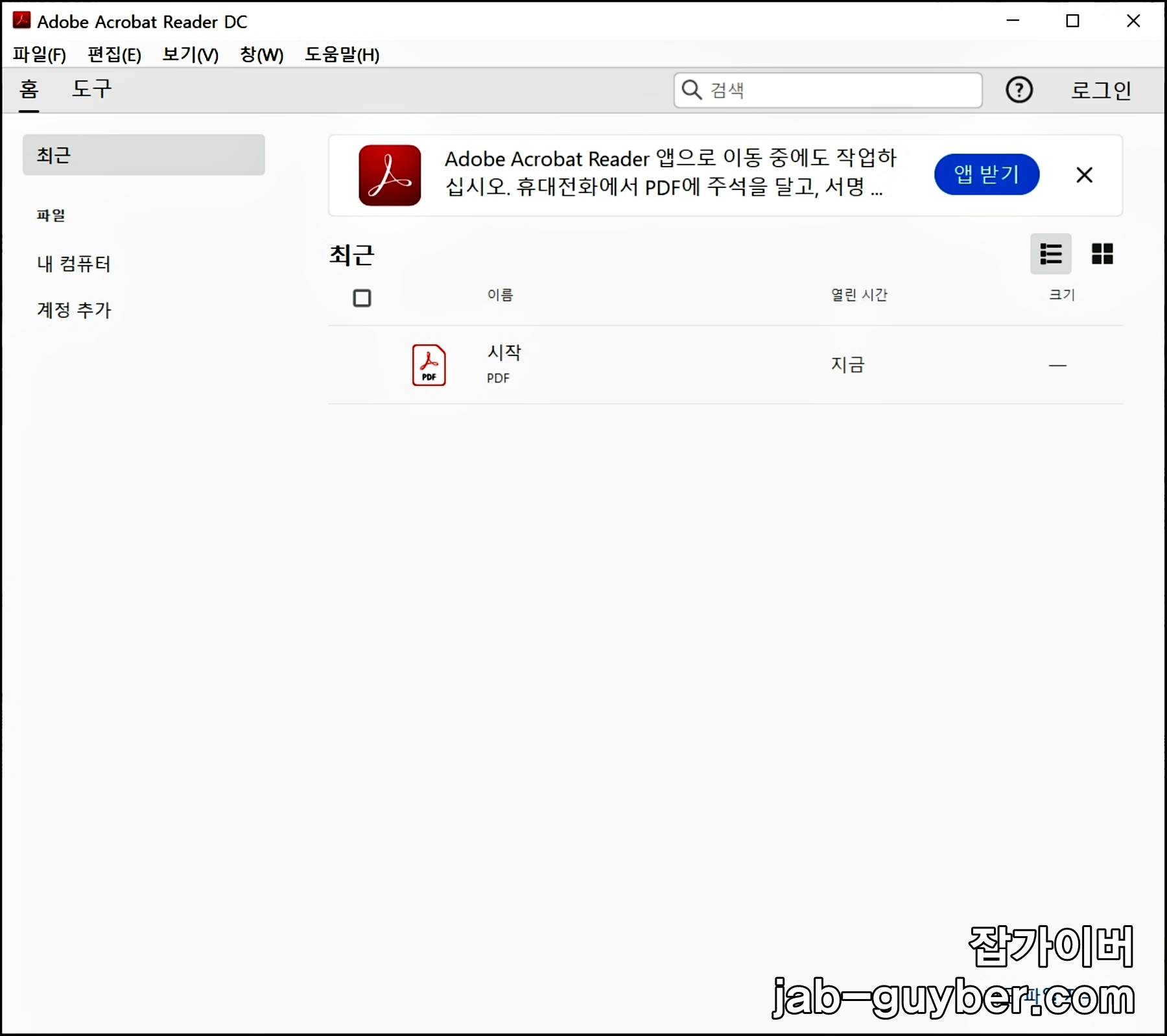This screenshot has height=1036, width=1167.
Task: Click the 앱 받기 button
Action: [x=987, y=174]
